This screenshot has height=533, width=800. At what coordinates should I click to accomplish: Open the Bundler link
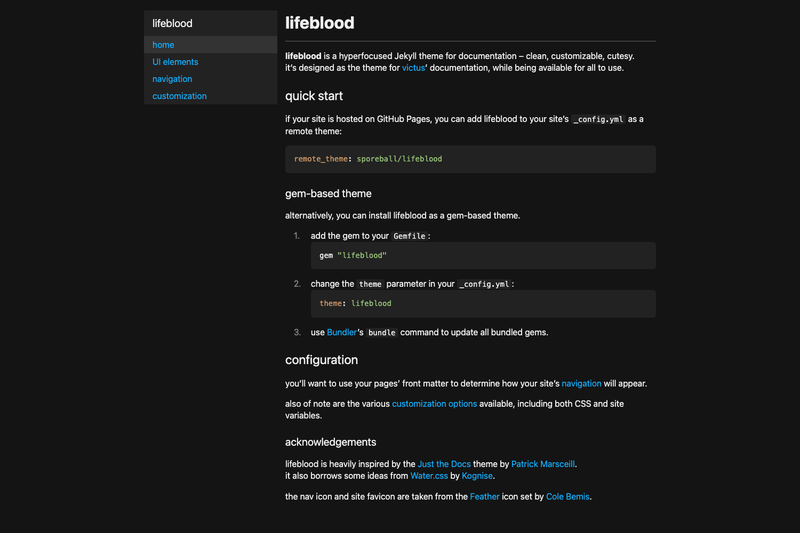click(341, 332)
